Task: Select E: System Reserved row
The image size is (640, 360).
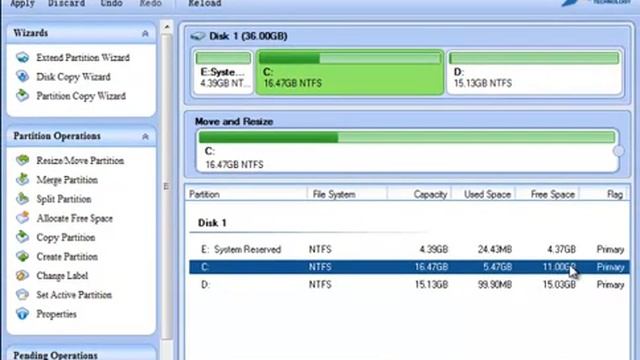Action: tap(409, 249)
